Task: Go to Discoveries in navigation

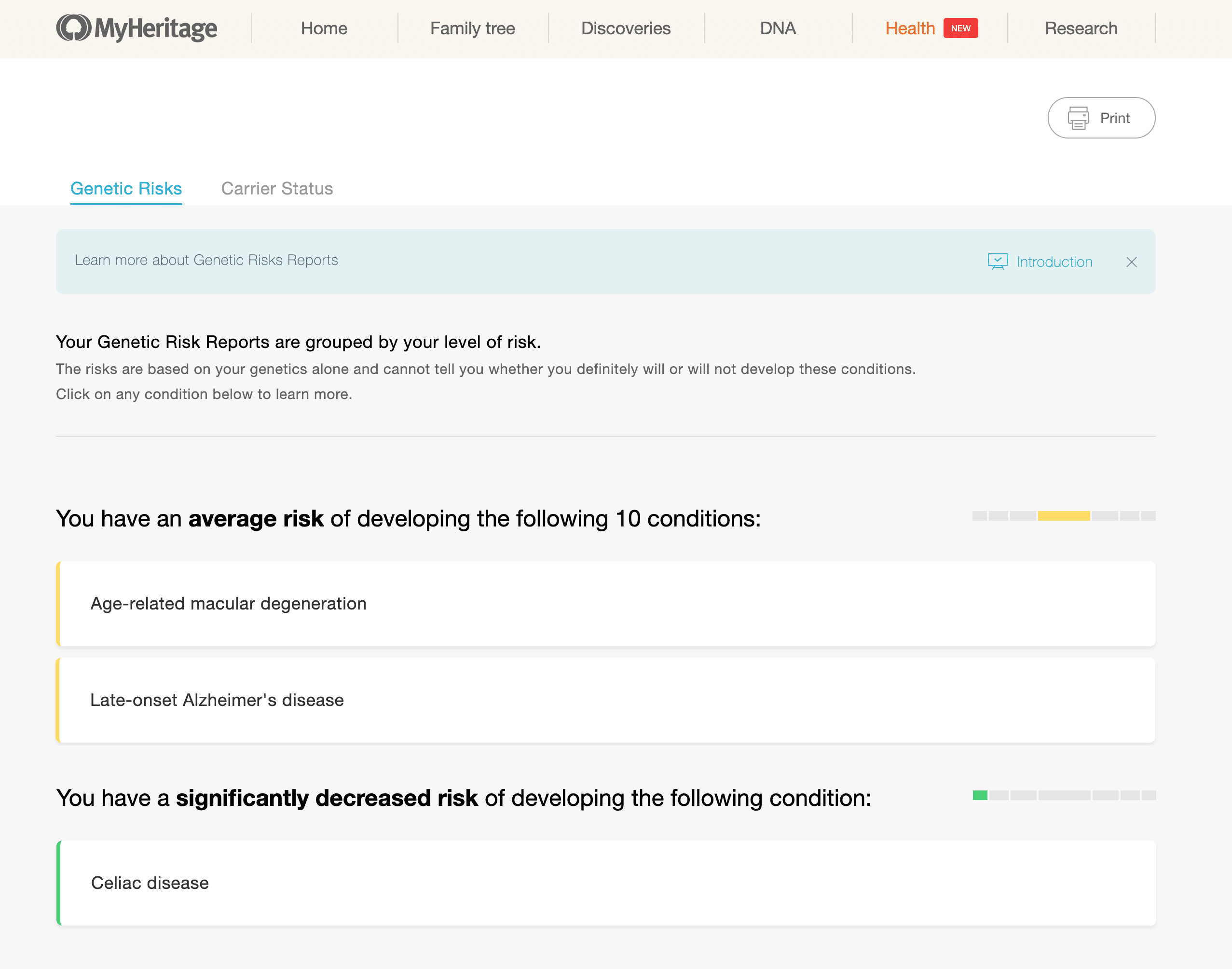Action: [625, 28]
